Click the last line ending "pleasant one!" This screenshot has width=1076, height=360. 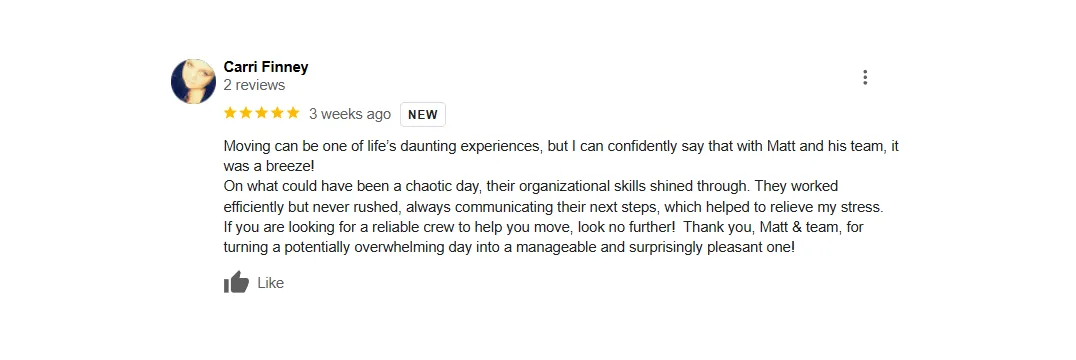pyautogui.click(x=509, y=248)
